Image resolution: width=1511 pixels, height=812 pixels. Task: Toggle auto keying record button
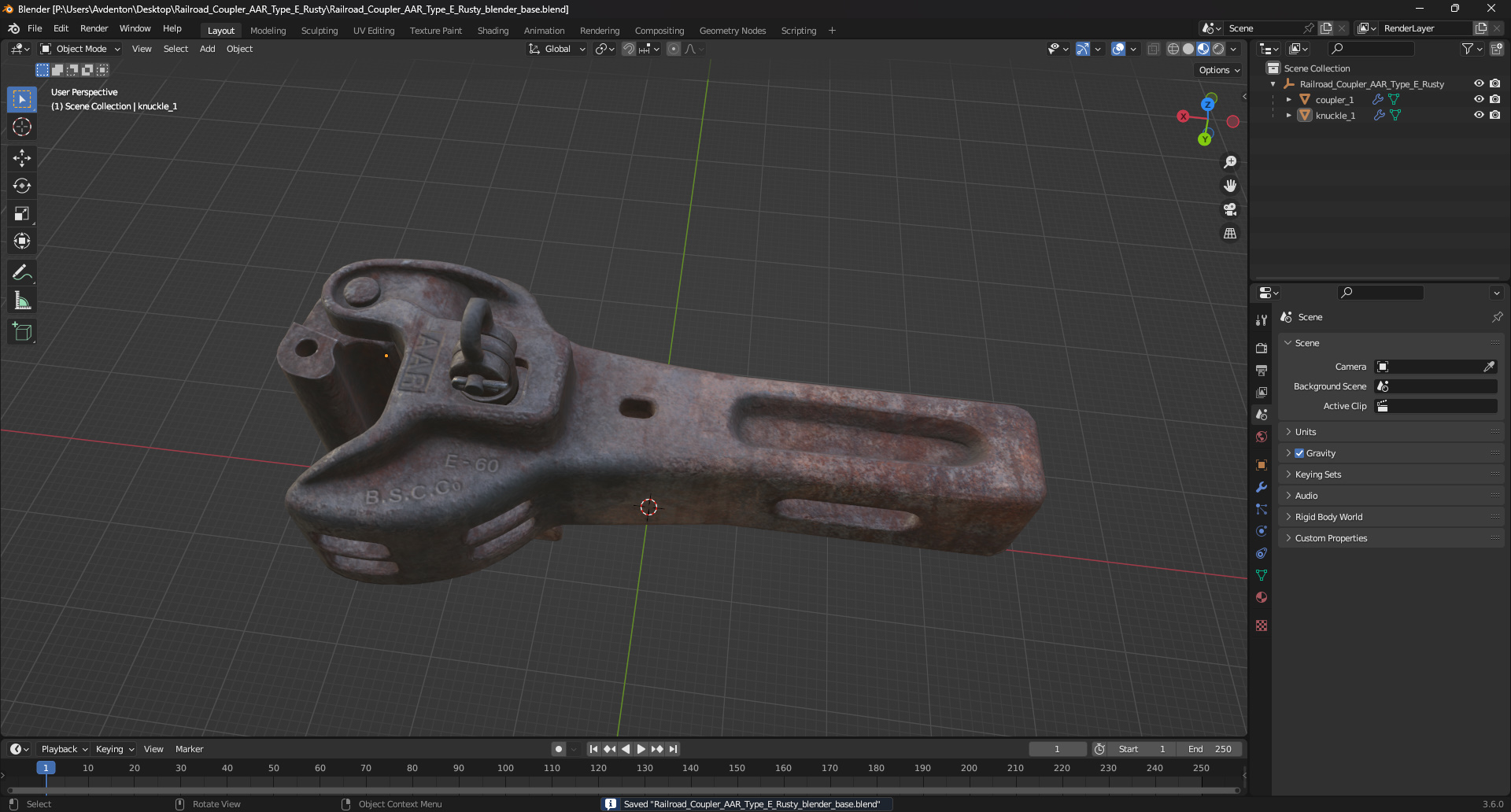click(558, 749)
